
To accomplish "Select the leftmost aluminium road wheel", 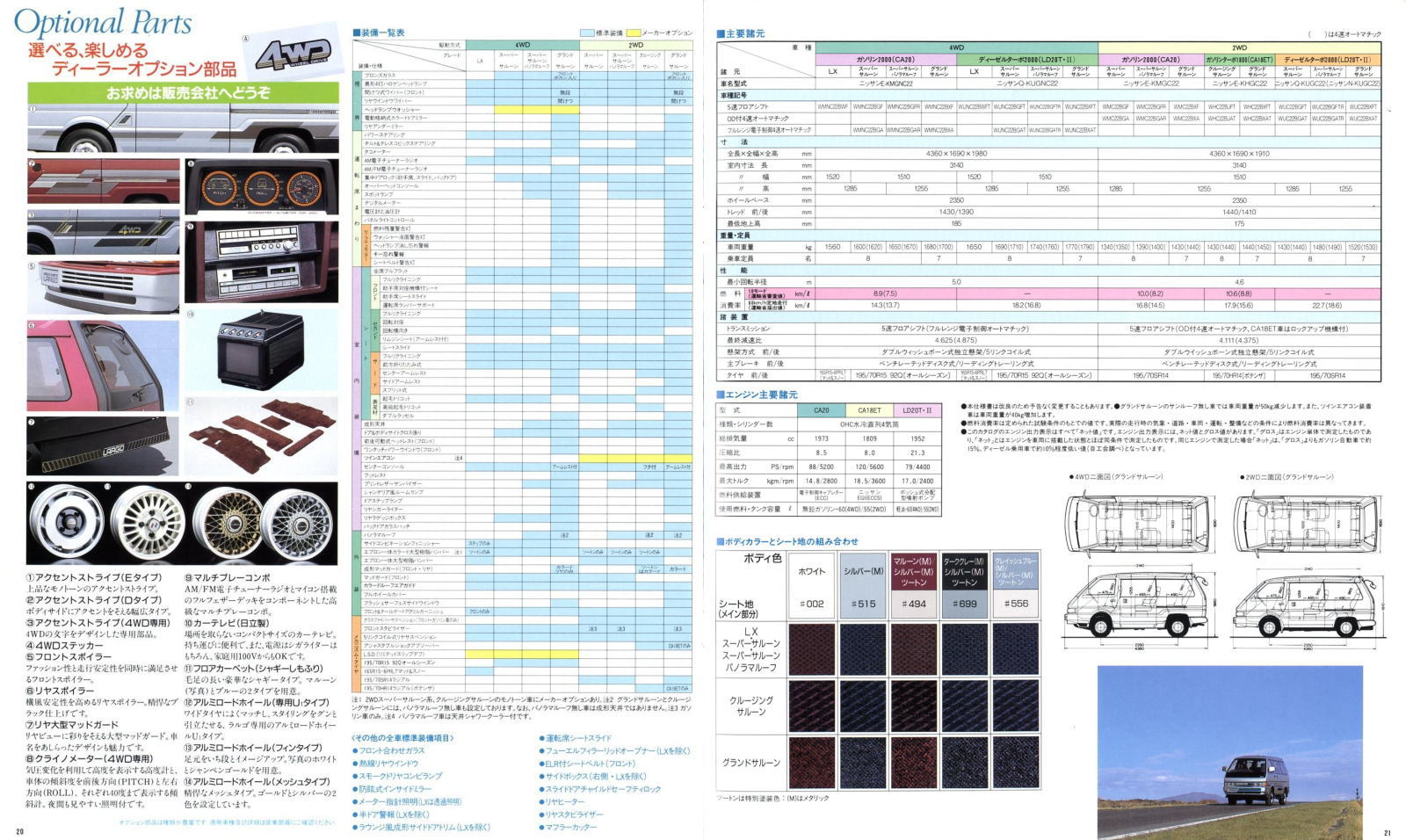I will [66, 522].
